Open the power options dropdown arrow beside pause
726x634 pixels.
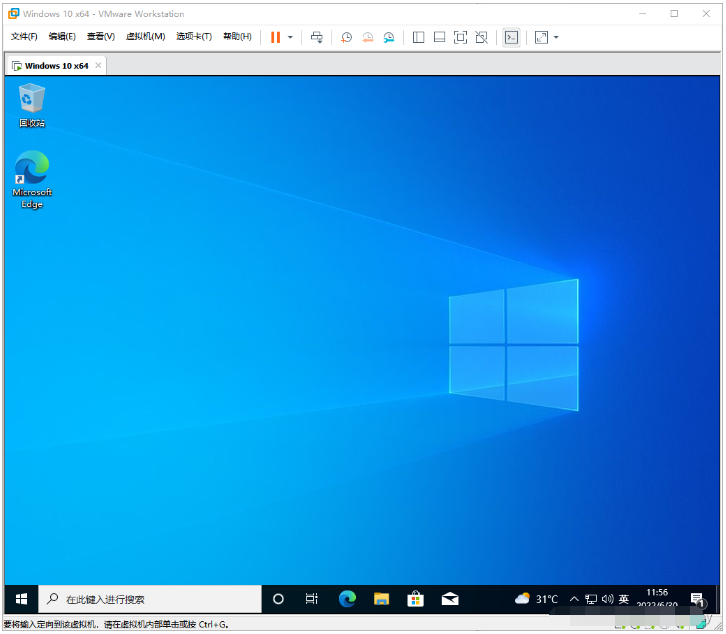[x=290, y=37]
